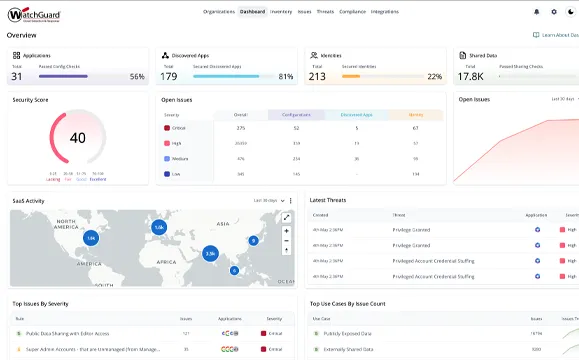Click the Shared Data total 17.8K
Viewport: 579px width, 360px height.
470,76
